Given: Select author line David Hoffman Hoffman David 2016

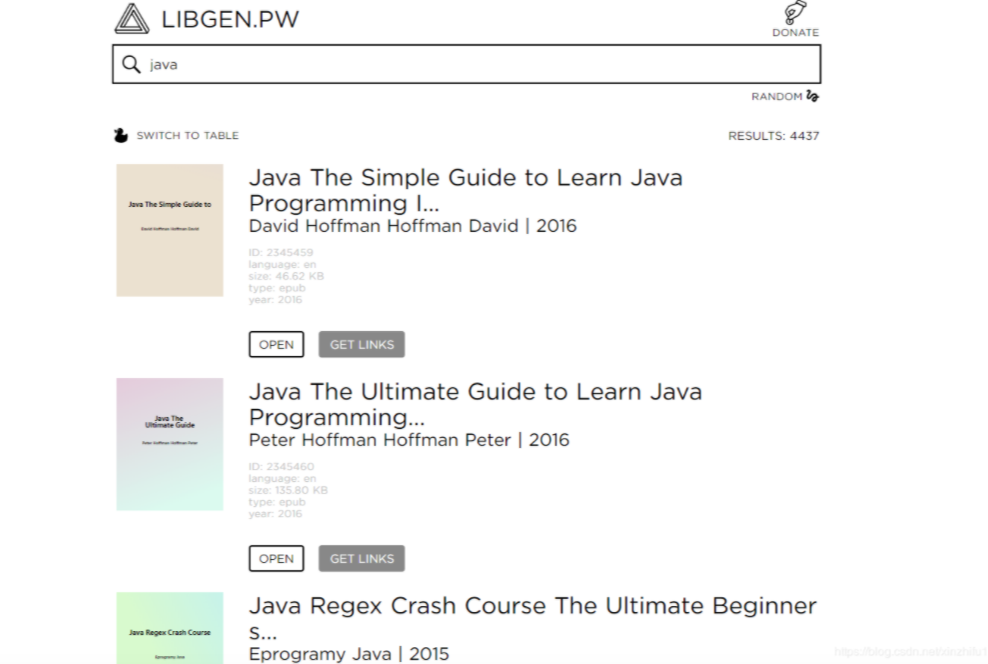Looking at the screenshot, I should point(413,226).
